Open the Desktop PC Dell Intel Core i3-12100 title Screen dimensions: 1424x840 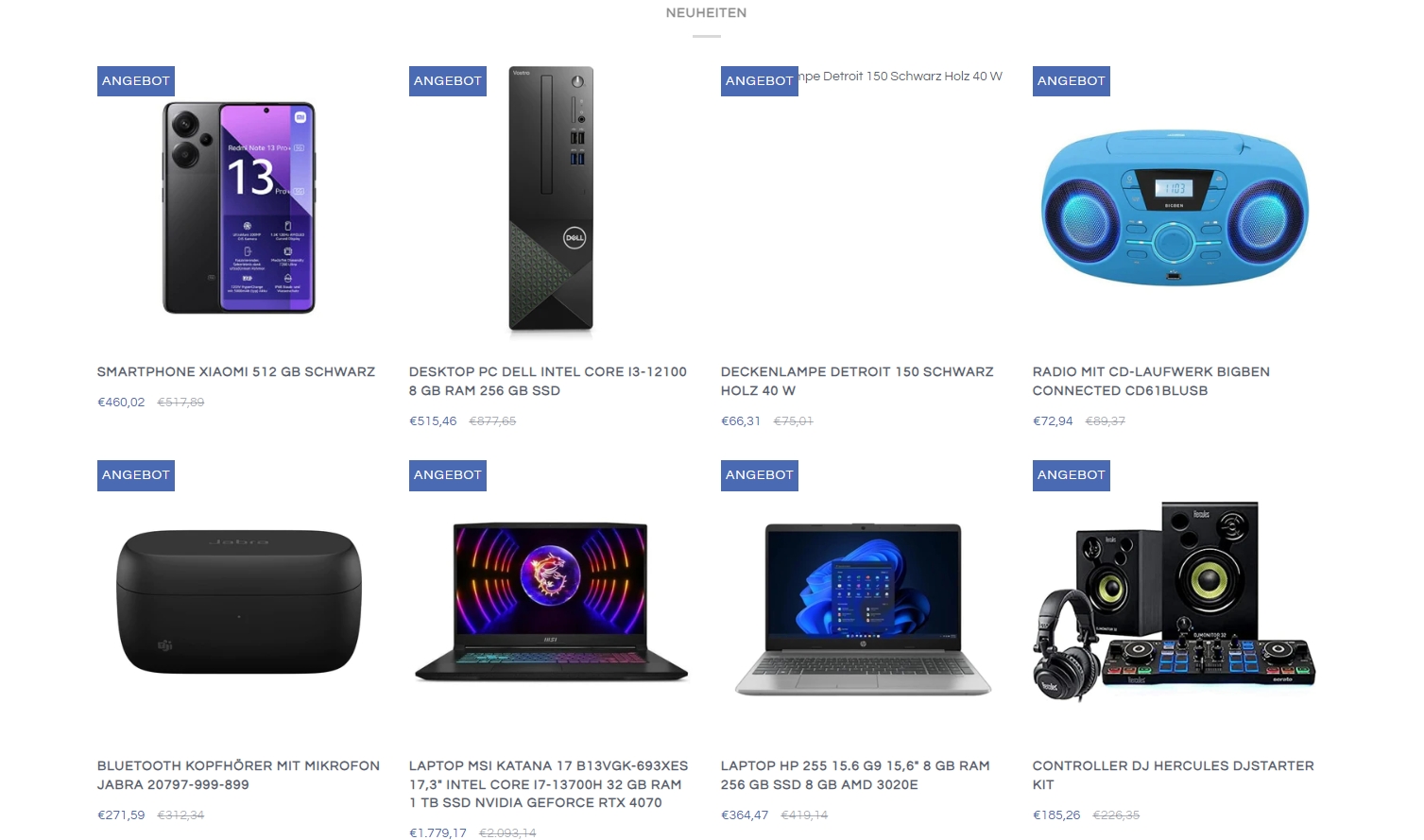point(548,382)
